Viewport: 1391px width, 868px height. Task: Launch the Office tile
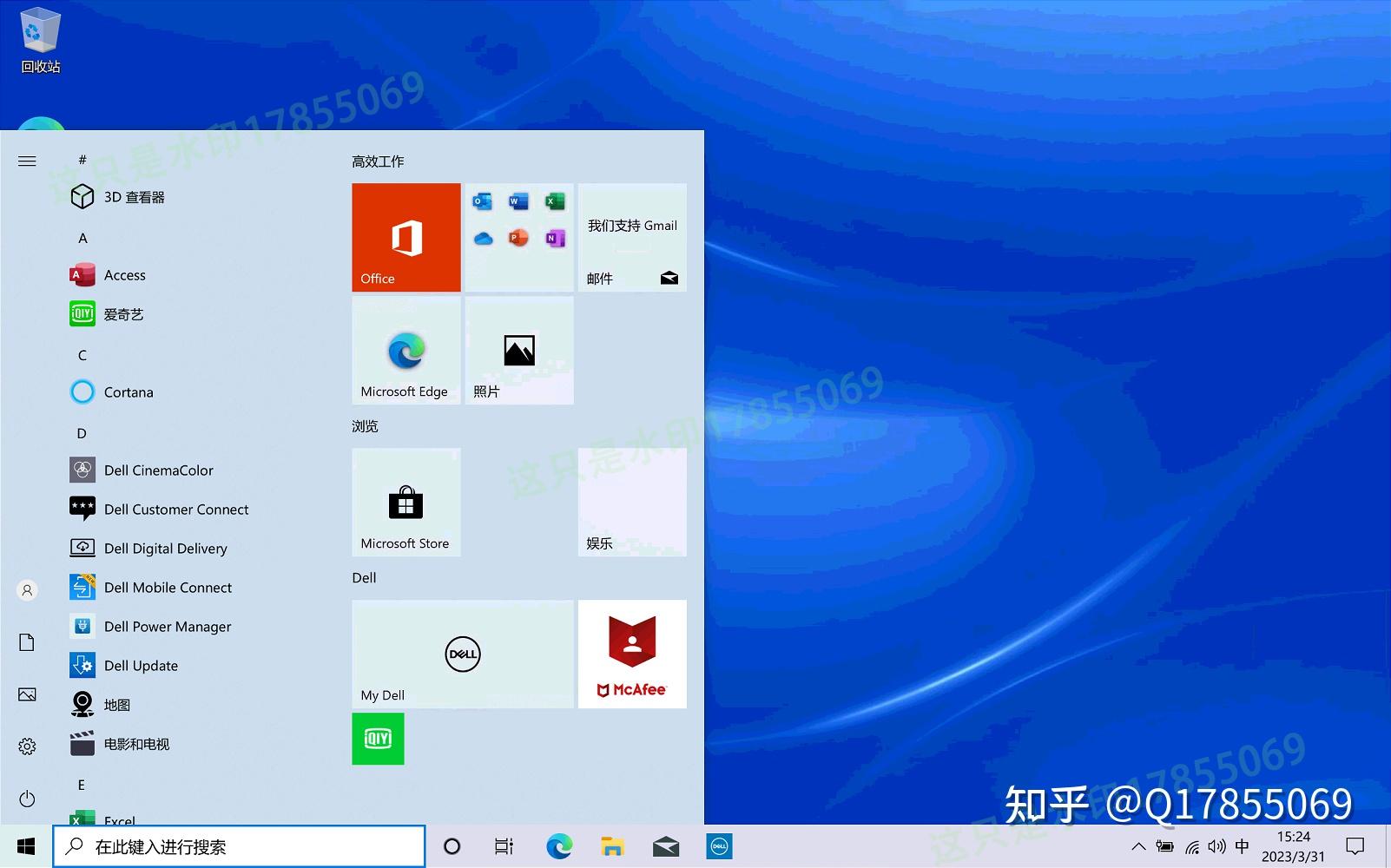click(405, 237)
